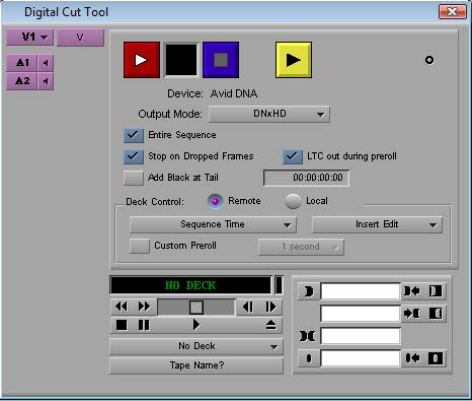The height and width of the screenshot is (401, 472).
Task: Select Local deck control radio
Action: coord(293,201)
